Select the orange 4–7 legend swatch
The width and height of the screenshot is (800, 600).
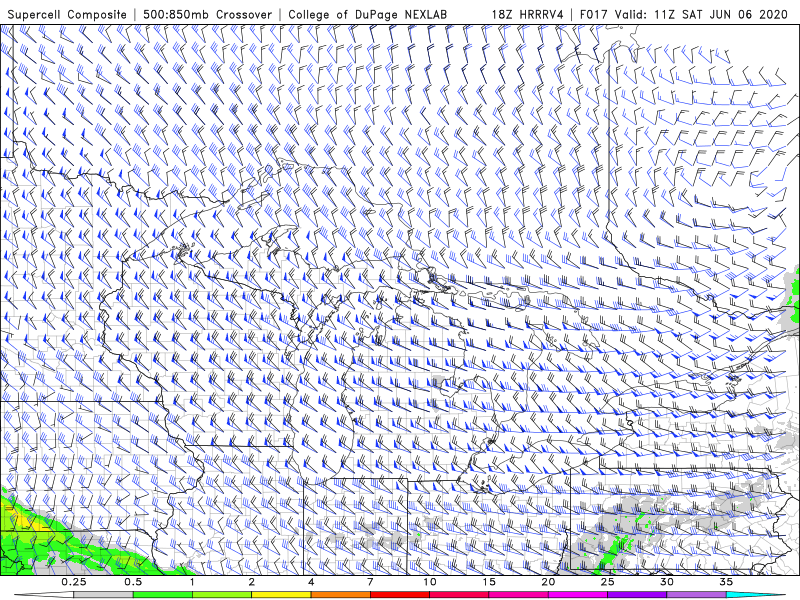[x=340, y=595]
